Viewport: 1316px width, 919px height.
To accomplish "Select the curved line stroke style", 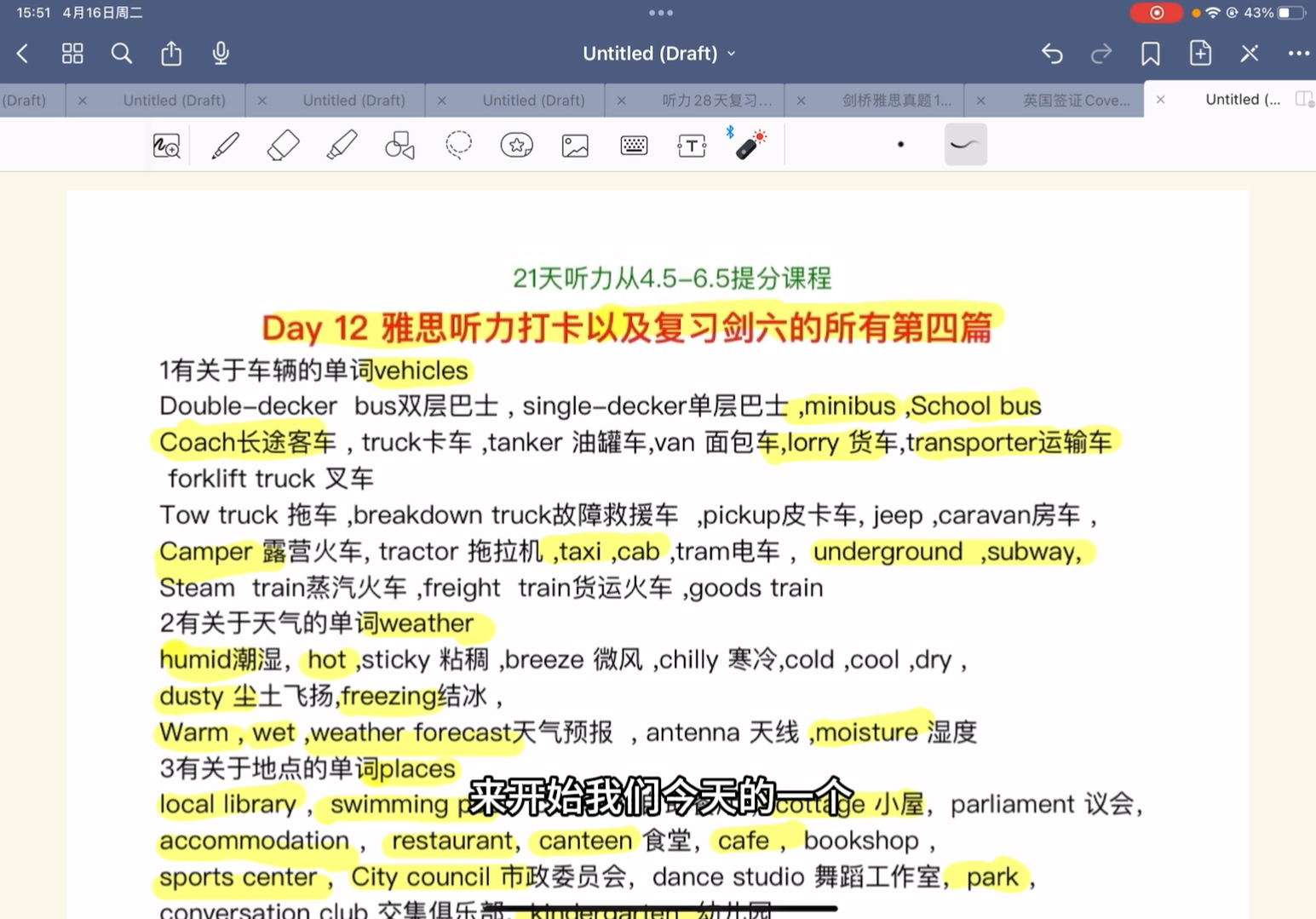I will pyautogui.click(x=966, y=144).
